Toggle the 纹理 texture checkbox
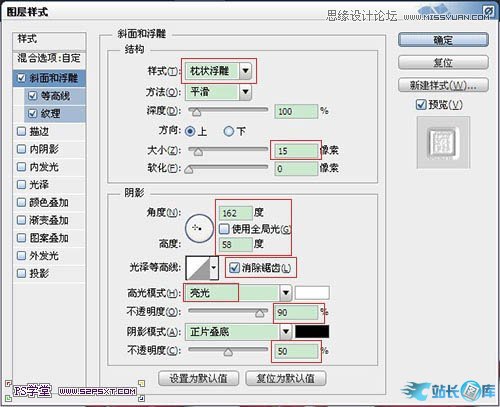500x407 pixels. tap(33, 114)
